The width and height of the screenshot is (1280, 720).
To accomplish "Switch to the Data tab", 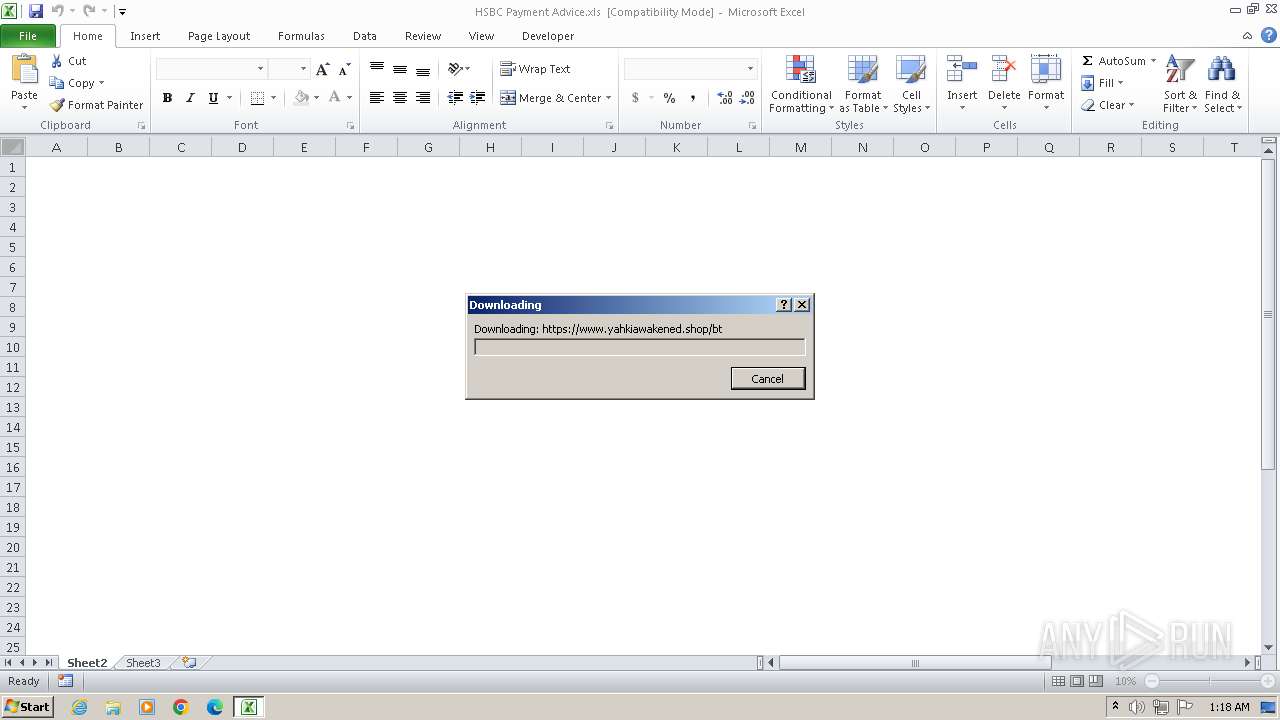I will (x=365, y=36).
